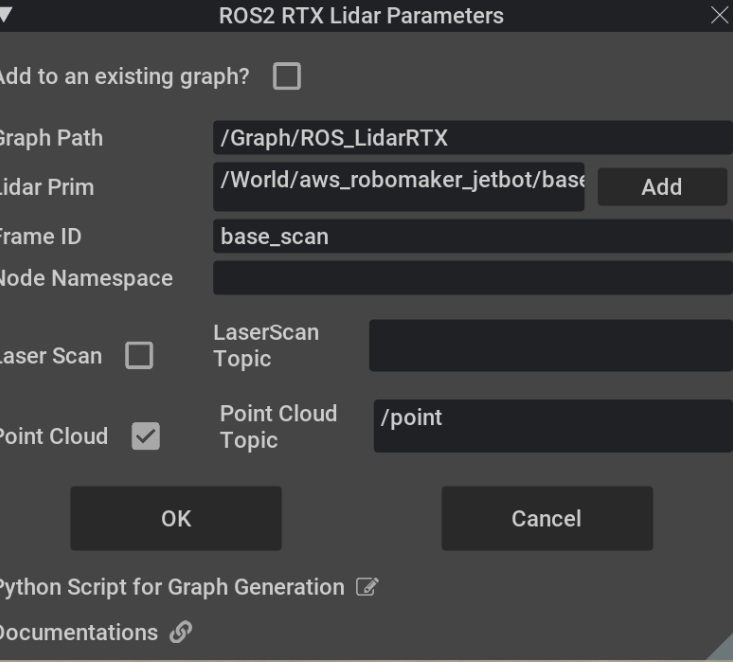Close the ROS2 RTX Lidar Parameters dialog
The height and width of the screenshot is (662, 733).
(x=719, y=15)
